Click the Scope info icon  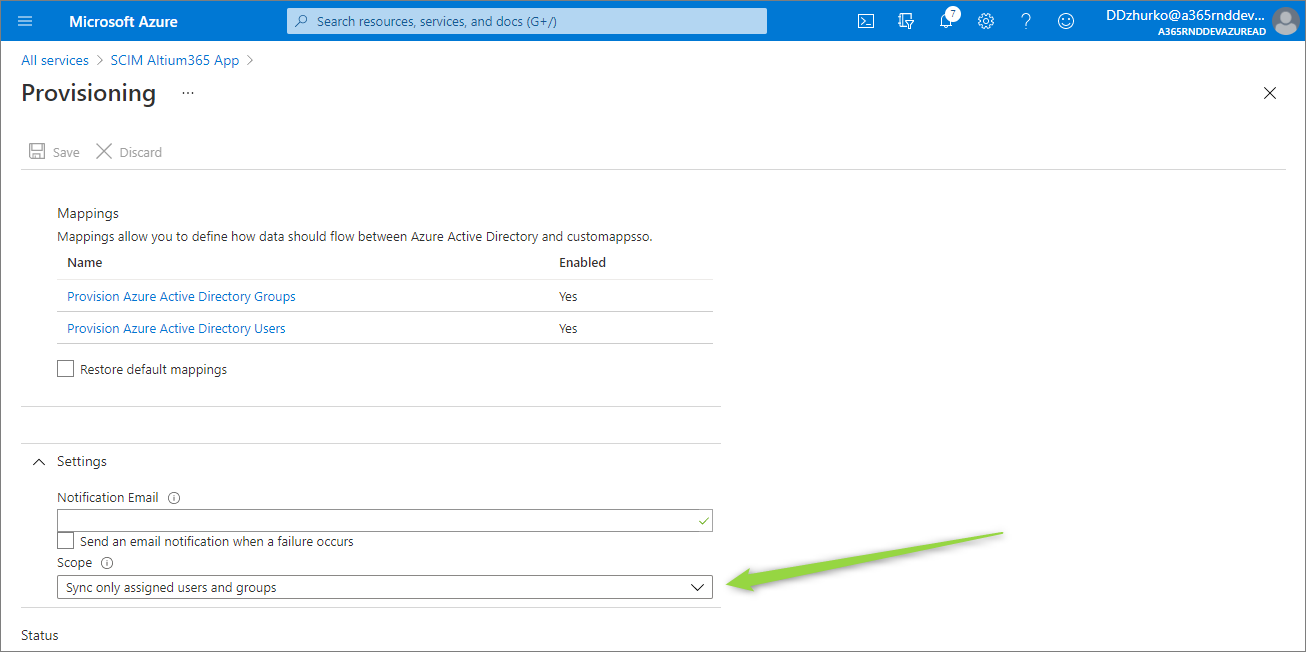[x=108, y=563]
